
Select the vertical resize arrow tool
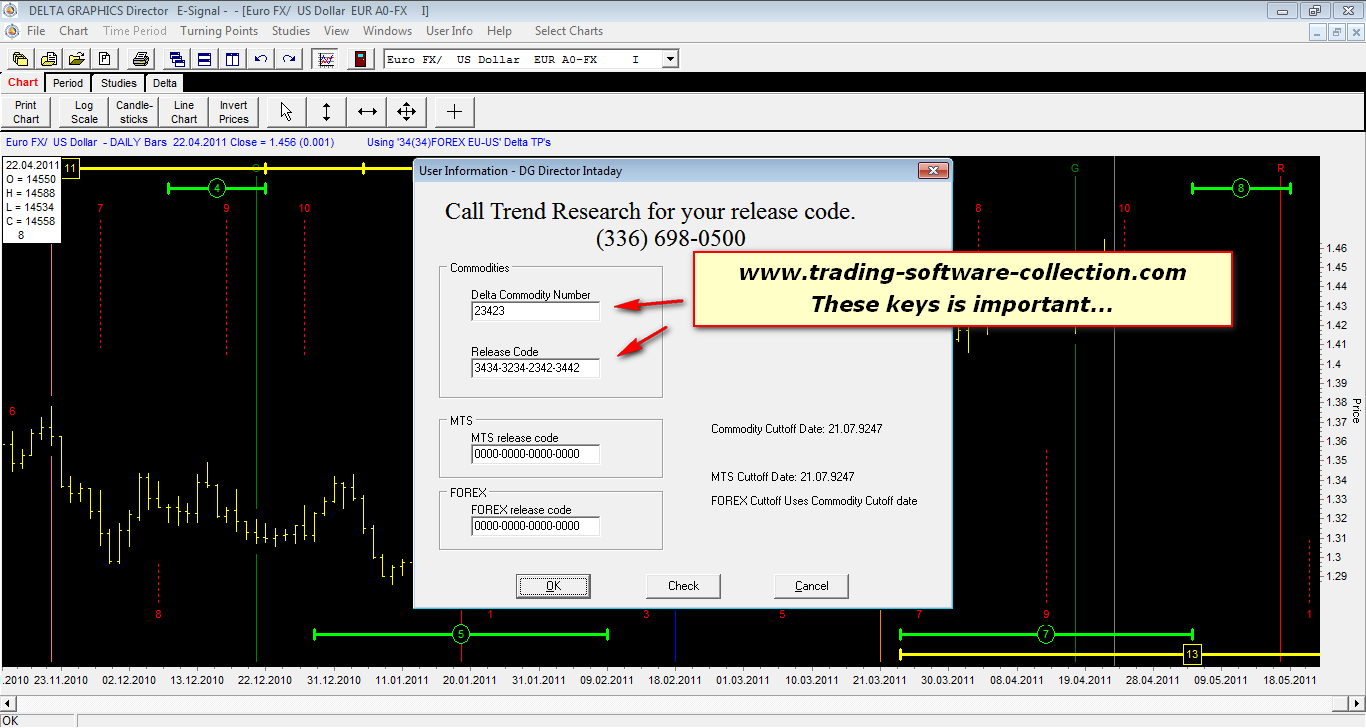[326, 111]
